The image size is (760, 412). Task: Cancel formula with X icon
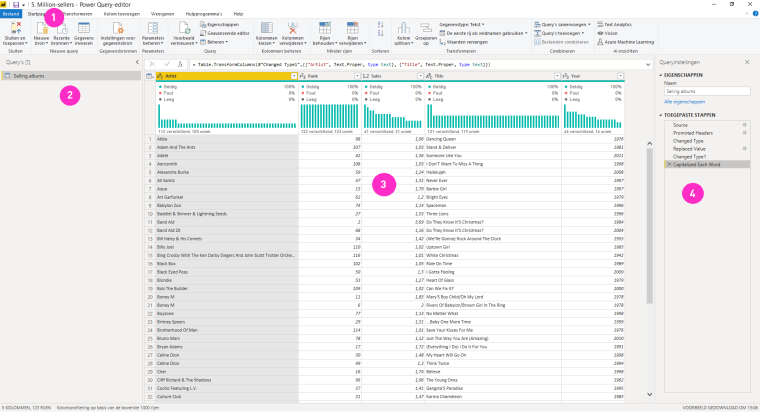[152, 64]
